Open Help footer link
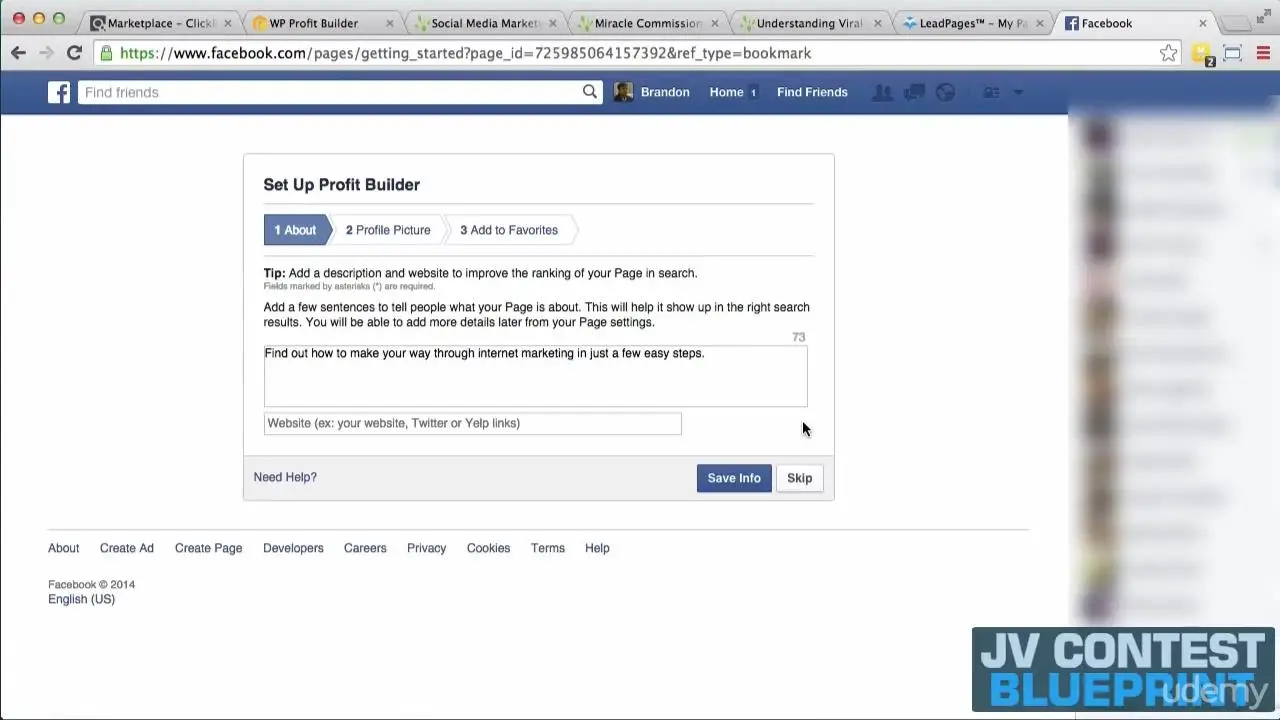This screenshot has width=1280, height=720. point(597,548)
